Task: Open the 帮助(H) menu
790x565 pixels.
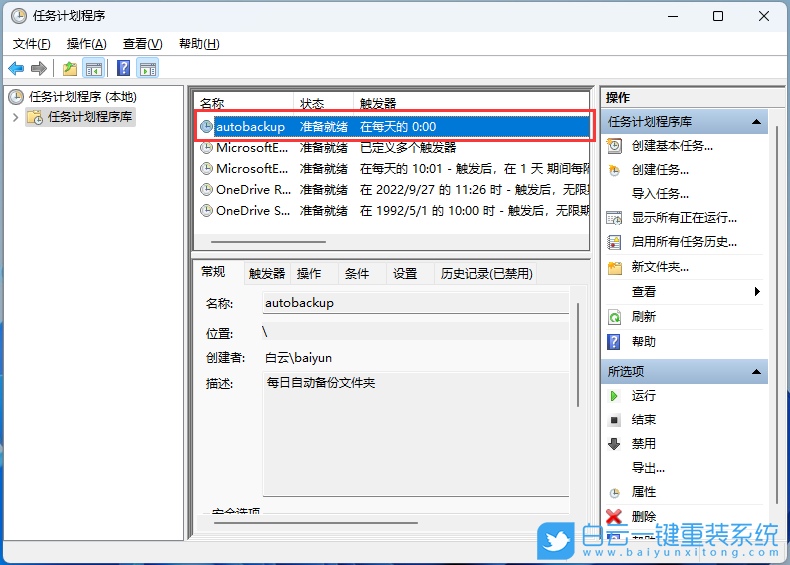Action: pos(199,44)
